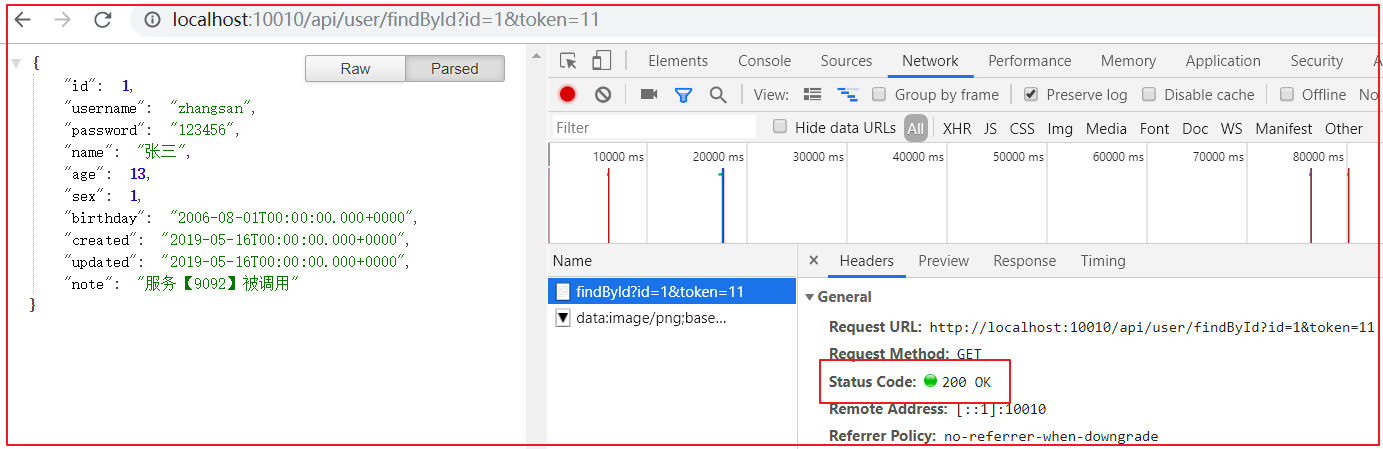1383x449 pixels.
Task: Filter requests by JS
Action: (x=990, y=128)
